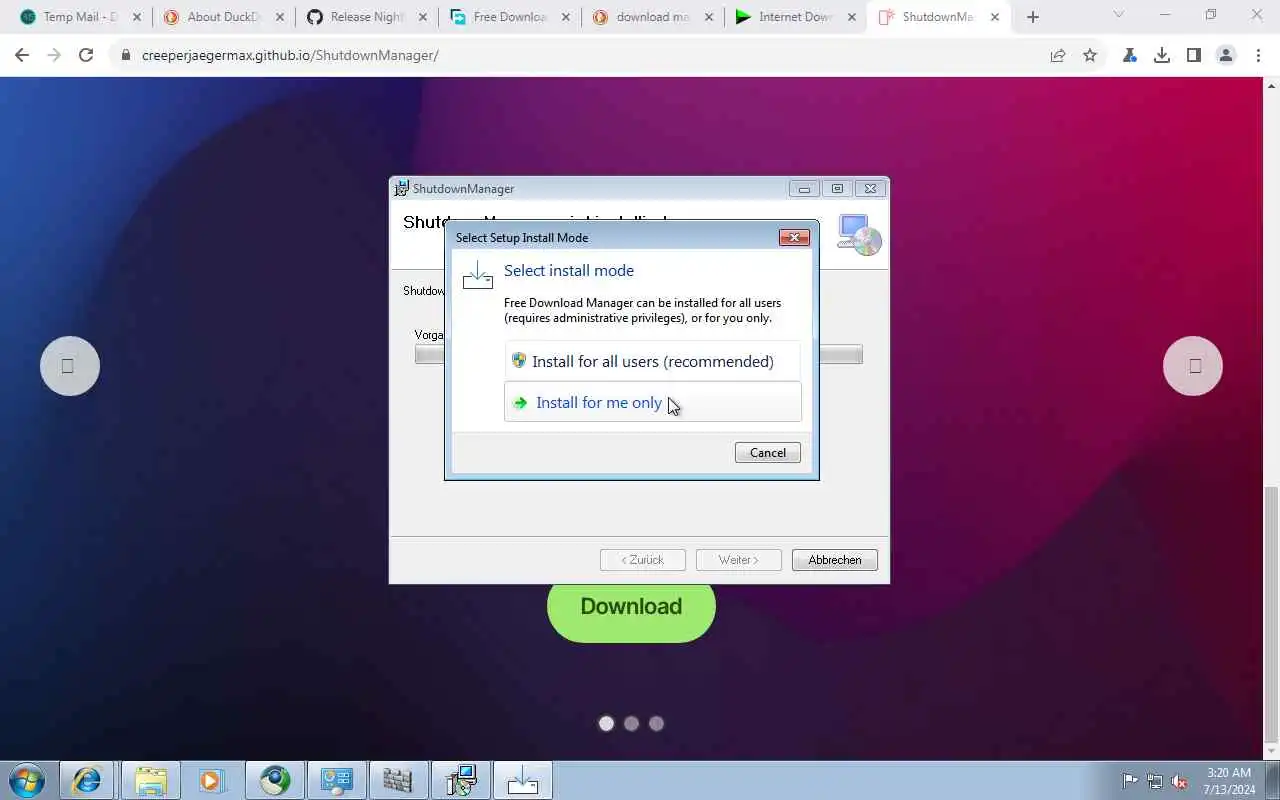Close the ShutdownManager browser tab
The image size is (1280, 800).
995,17
